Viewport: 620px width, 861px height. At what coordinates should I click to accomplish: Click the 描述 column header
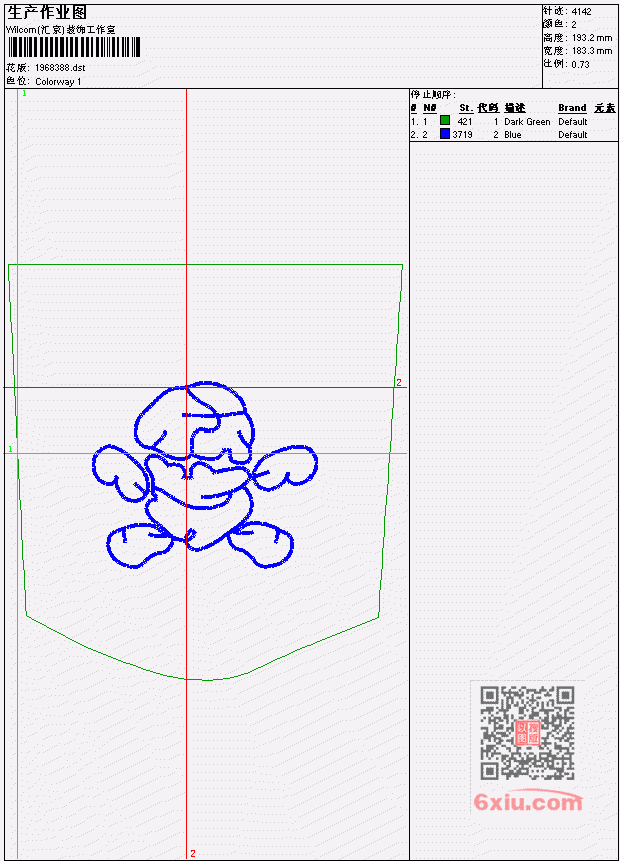click(515, 108)
